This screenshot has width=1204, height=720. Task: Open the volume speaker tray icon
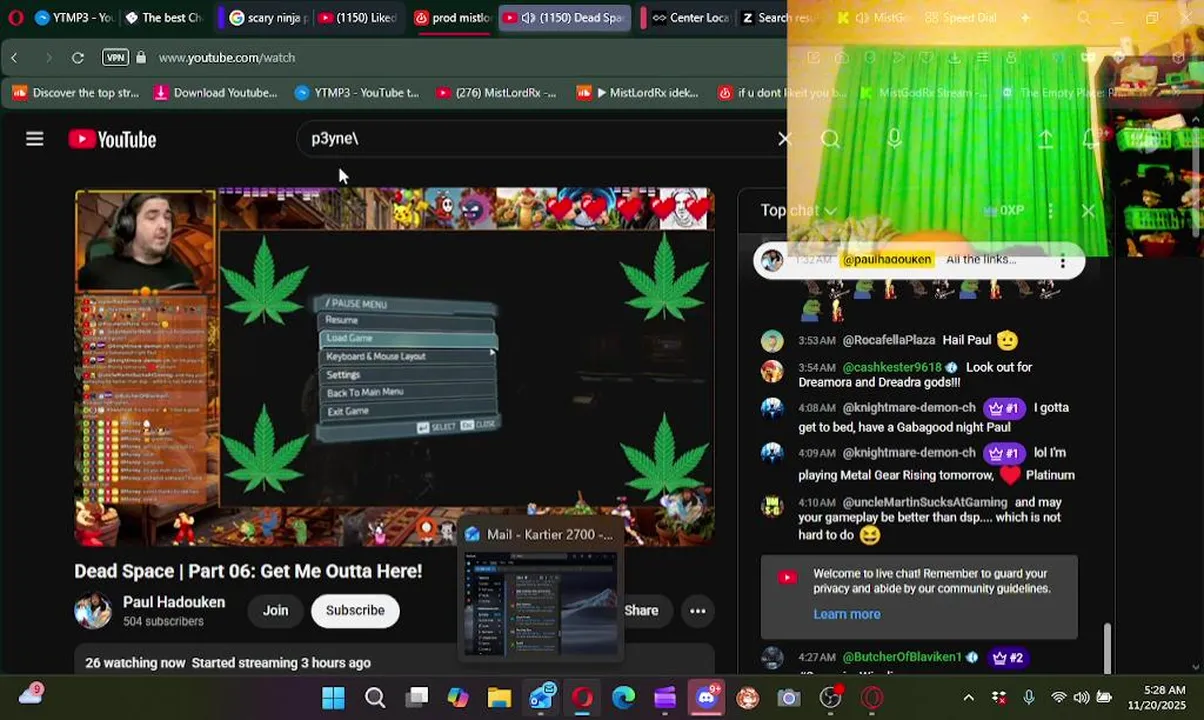(x=1081, y=697)
